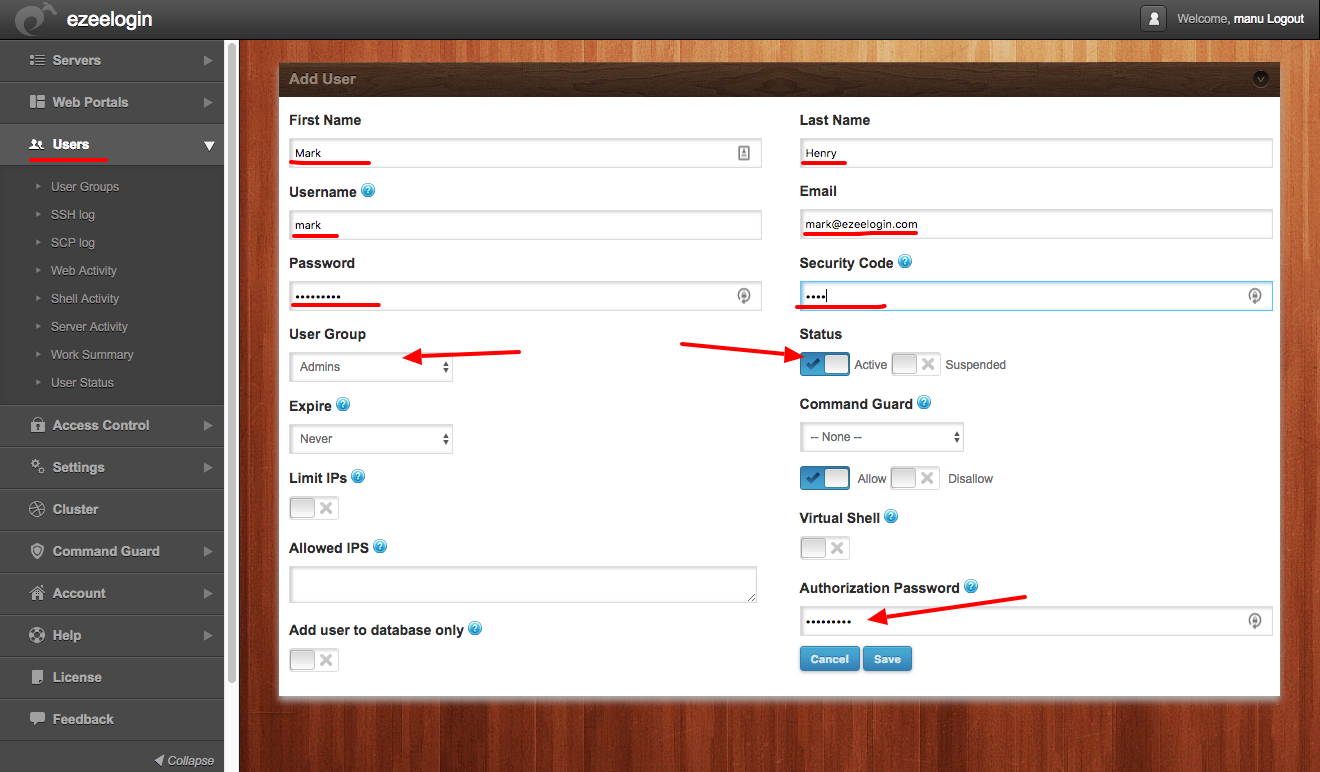Open SSH log submenu item

coord(73,215)
